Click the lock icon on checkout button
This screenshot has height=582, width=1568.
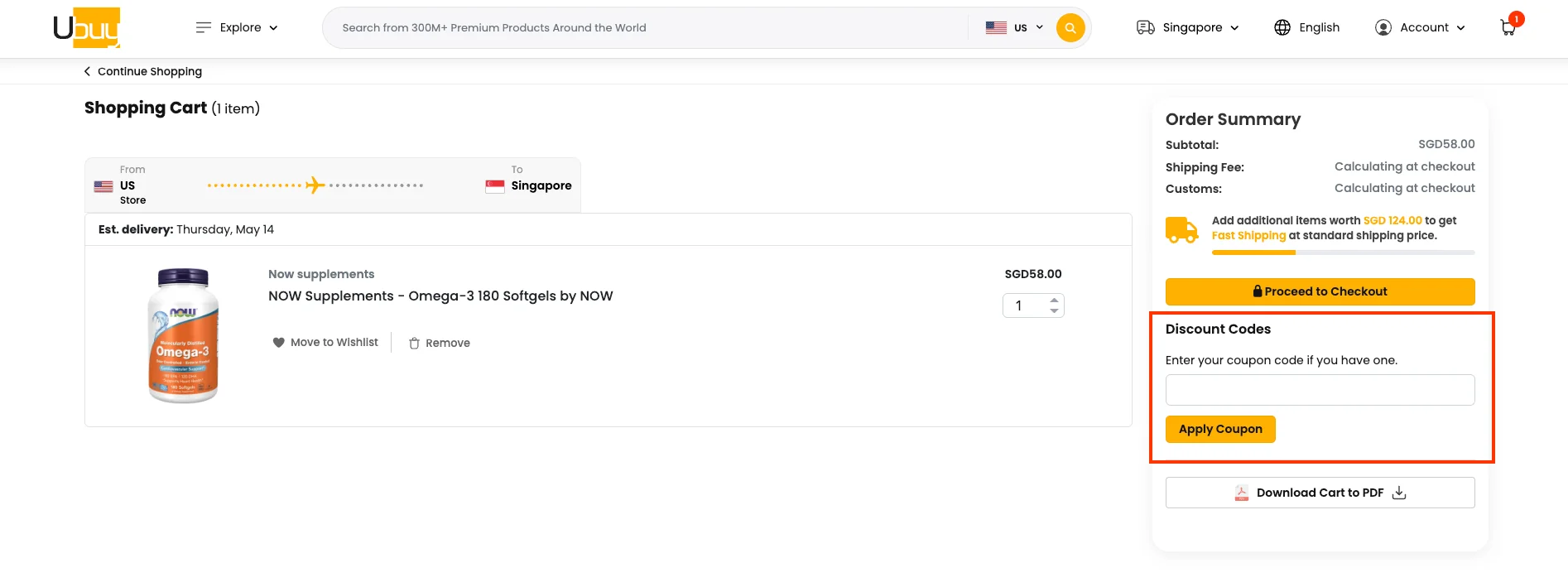point(1258,291)
